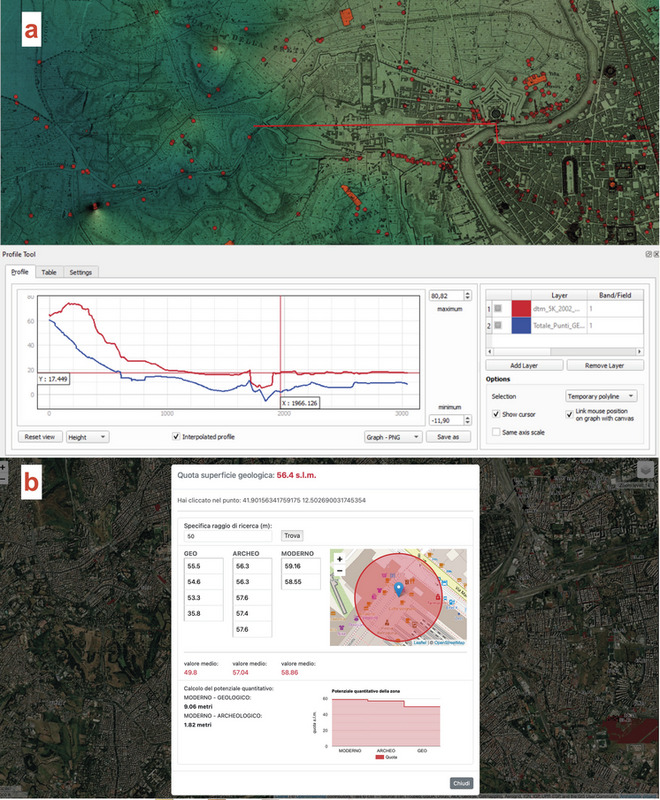The width and height of the screenshot is (660, 800).
Task: Close the Profile Tool panel
Action: pos(655,255)
